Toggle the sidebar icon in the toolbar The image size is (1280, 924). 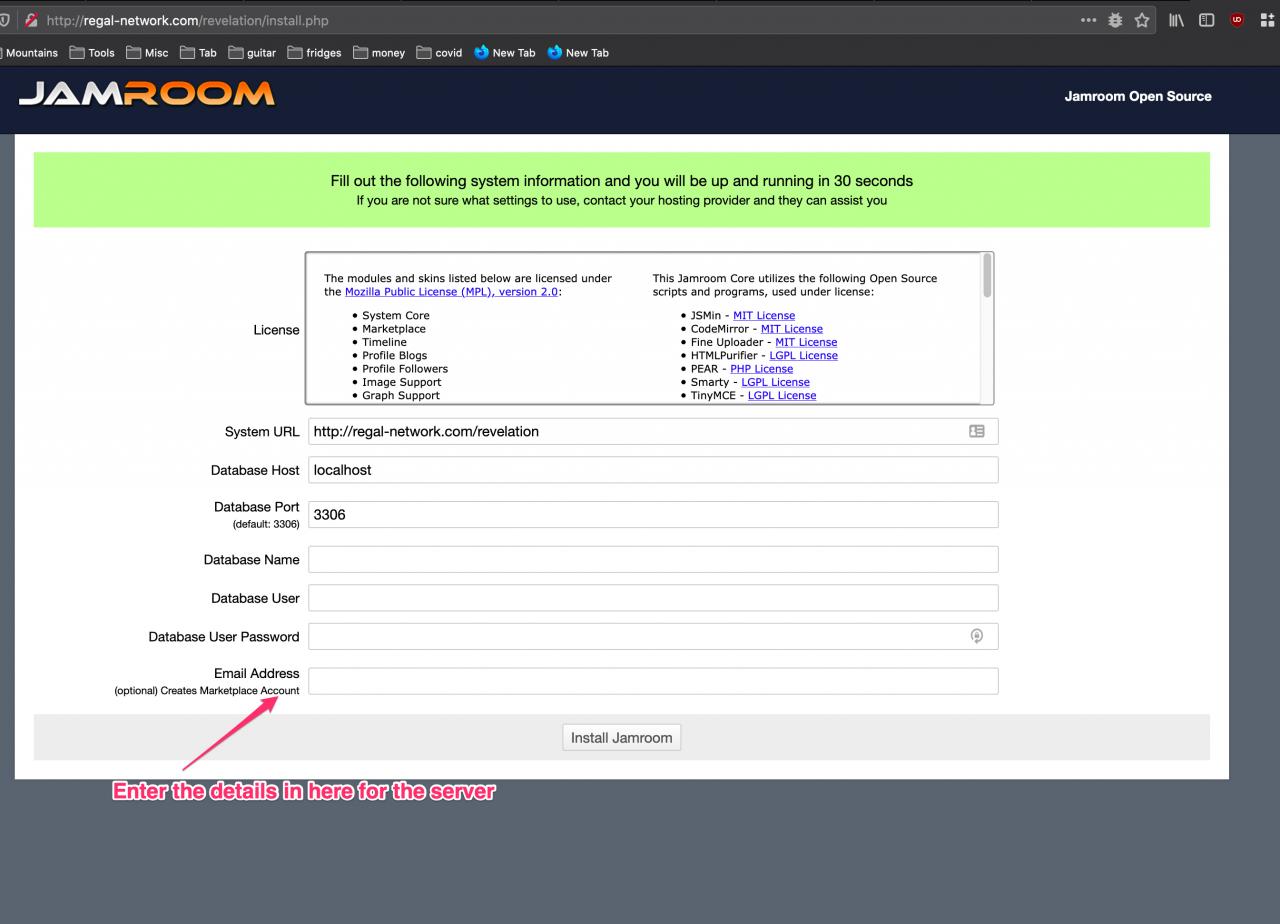tap(1207, 20)
